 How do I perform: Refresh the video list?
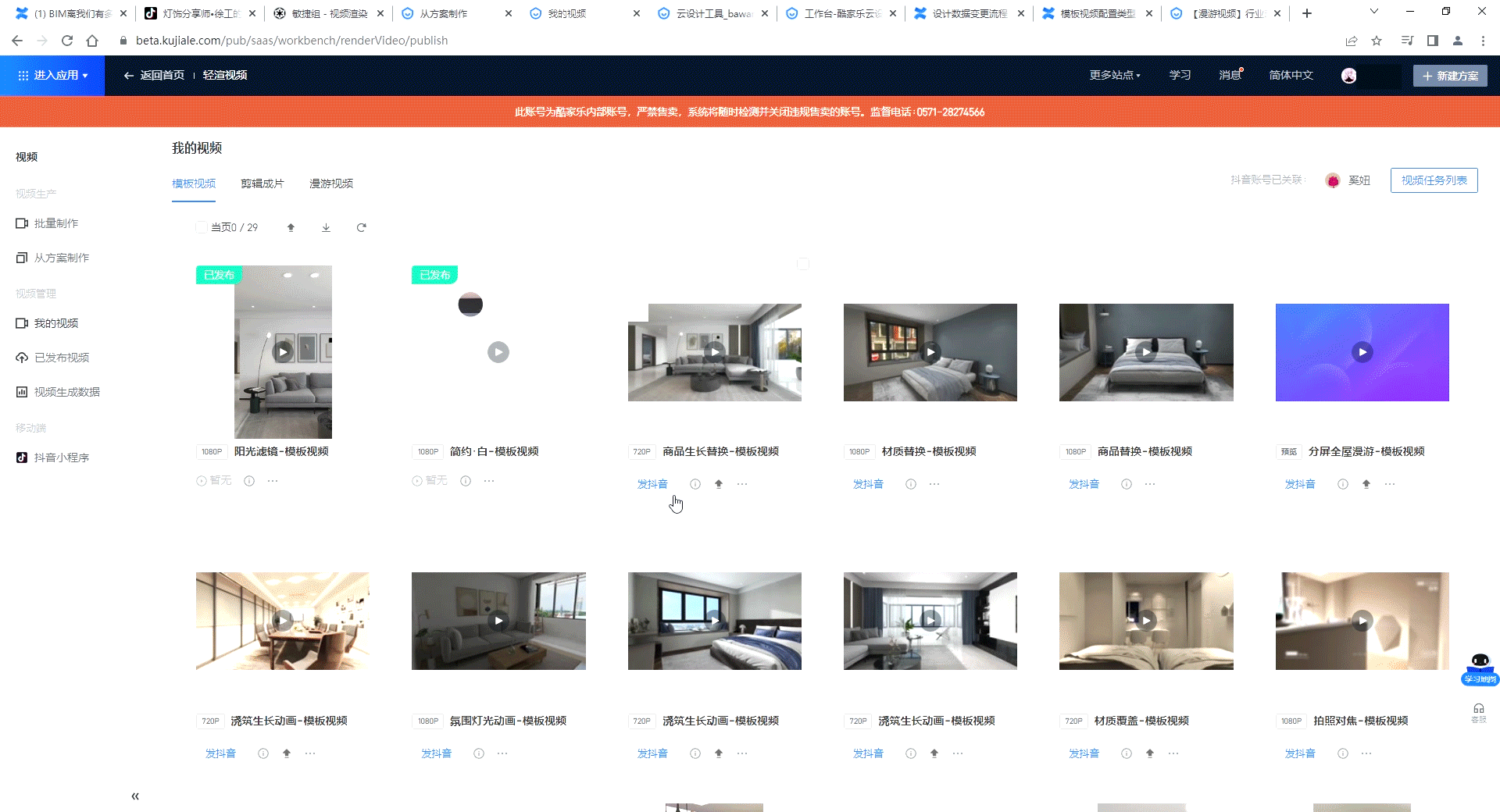pyautogui.click(x=361, y=228)
